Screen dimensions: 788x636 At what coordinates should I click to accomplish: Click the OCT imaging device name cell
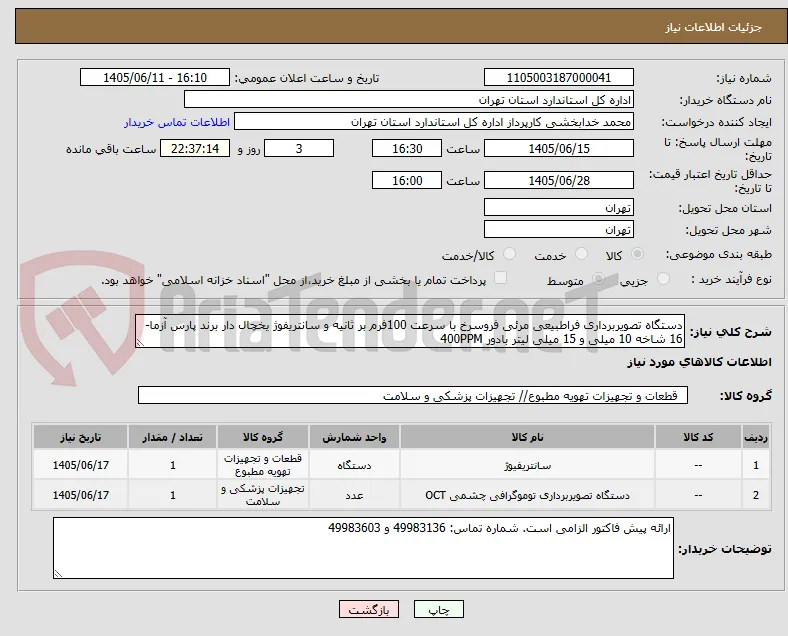point(527,495)
